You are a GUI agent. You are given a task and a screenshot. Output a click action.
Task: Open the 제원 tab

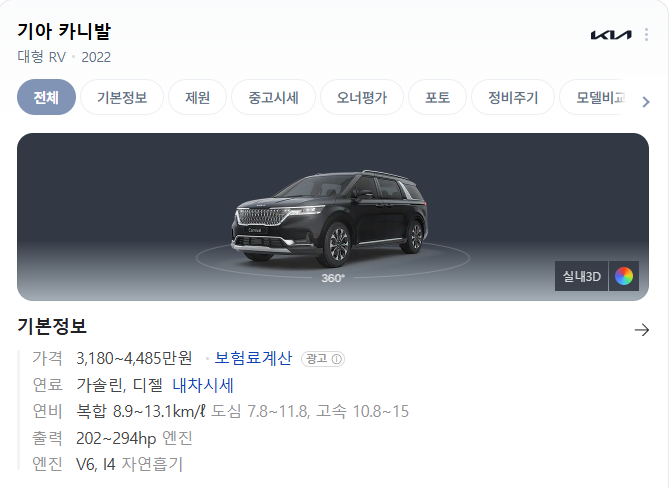click(x=198, y=97)
